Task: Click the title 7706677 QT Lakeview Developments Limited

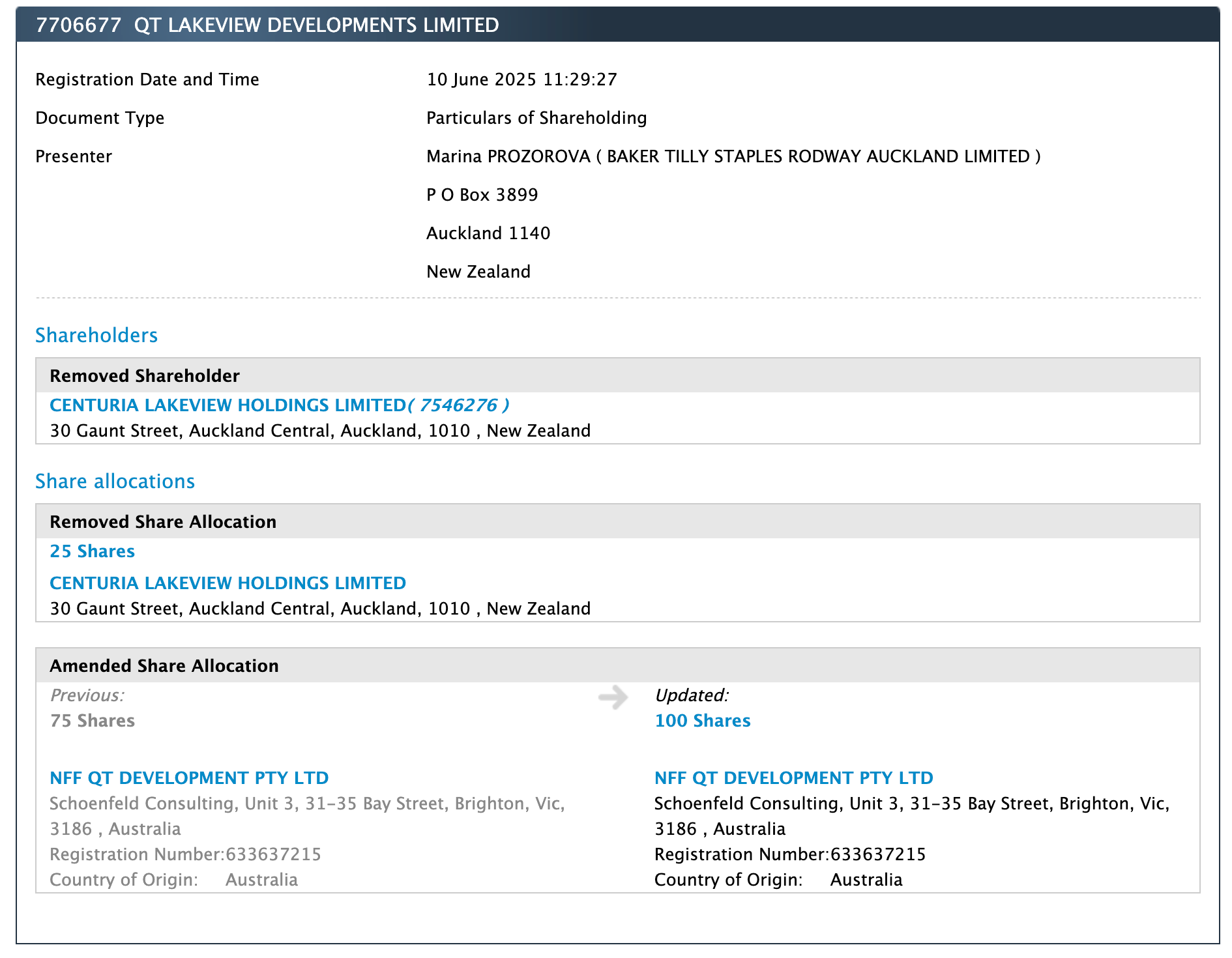Action: (267, 25)
